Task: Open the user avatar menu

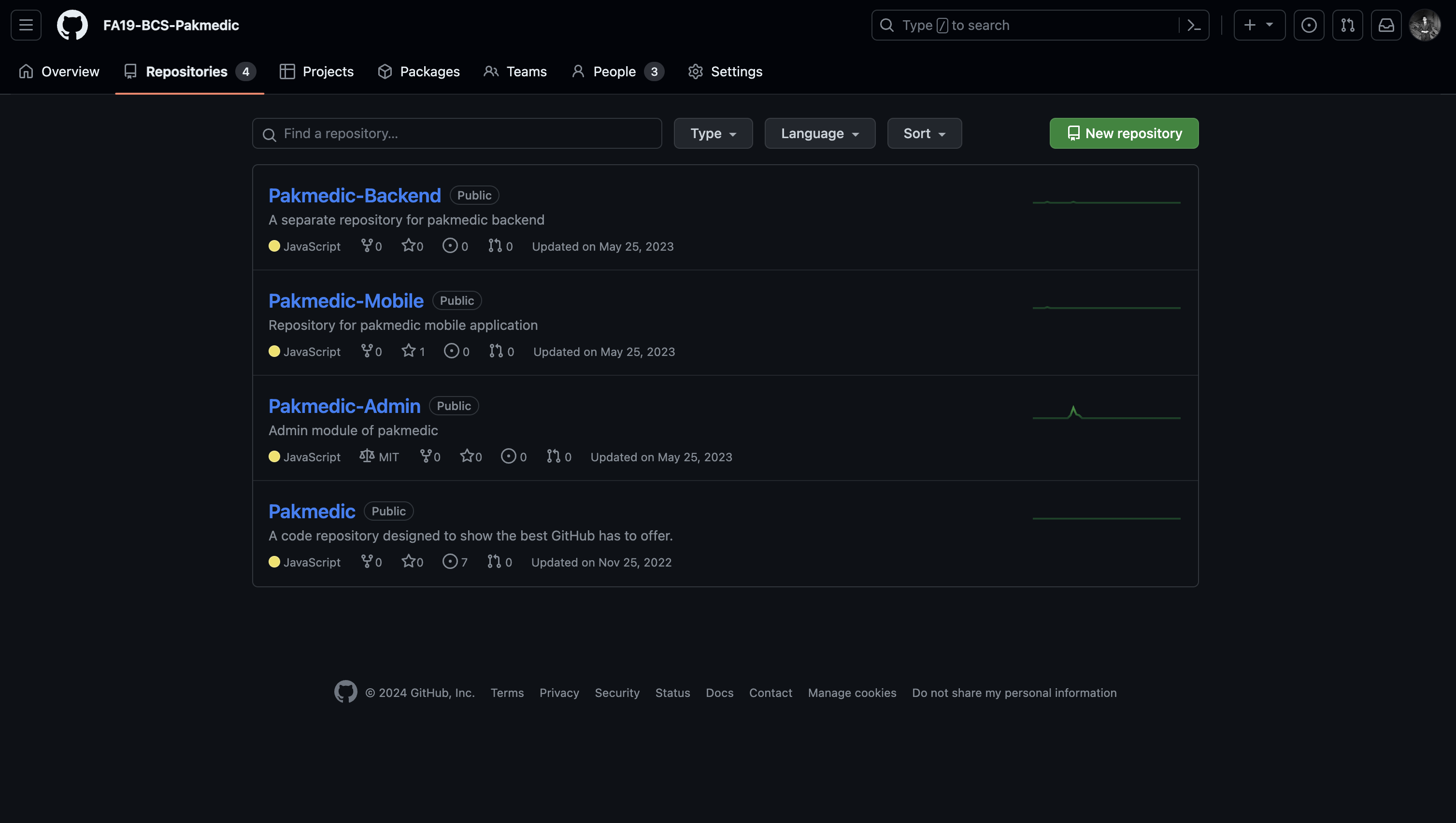Action: (1425, 25)
